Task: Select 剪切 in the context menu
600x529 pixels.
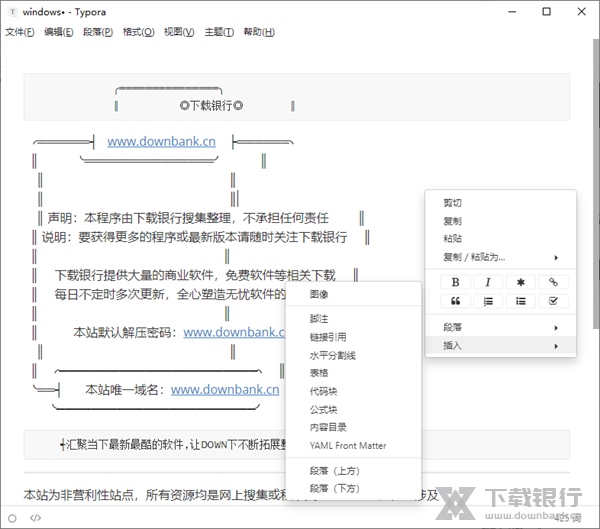Action: pyautogui.click(x=453, y=203)
